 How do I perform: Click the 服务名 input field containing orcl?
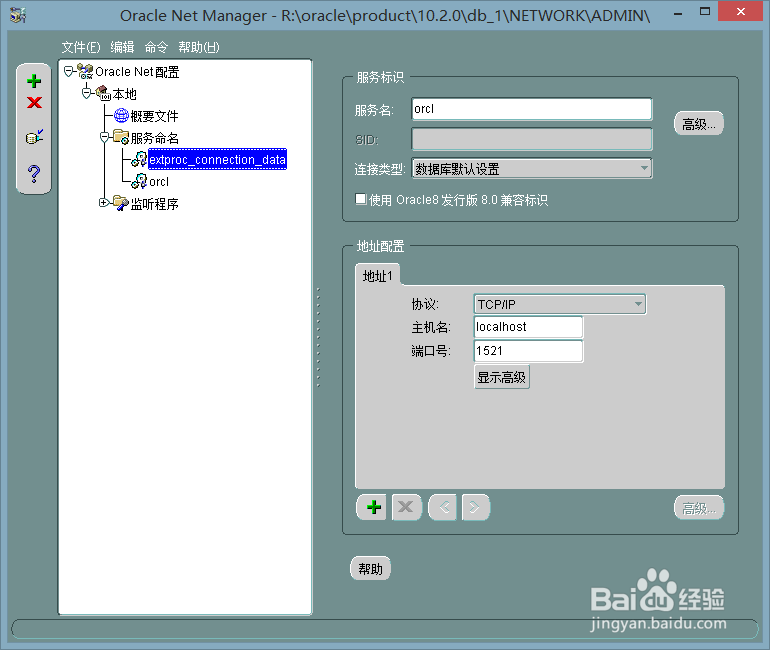pos(532,109)
